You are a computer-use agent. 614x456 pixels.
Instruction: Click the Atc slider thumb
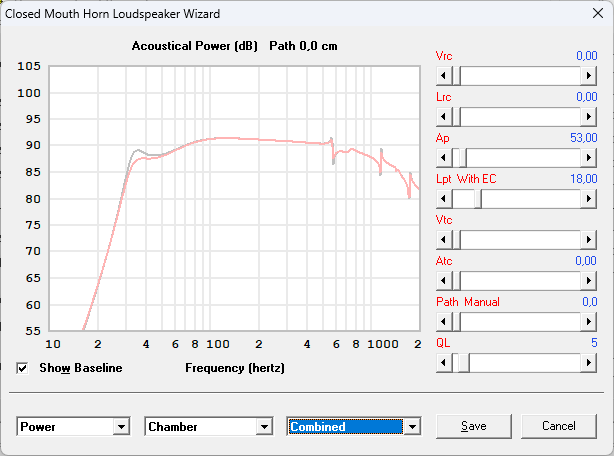coord(456,281)
